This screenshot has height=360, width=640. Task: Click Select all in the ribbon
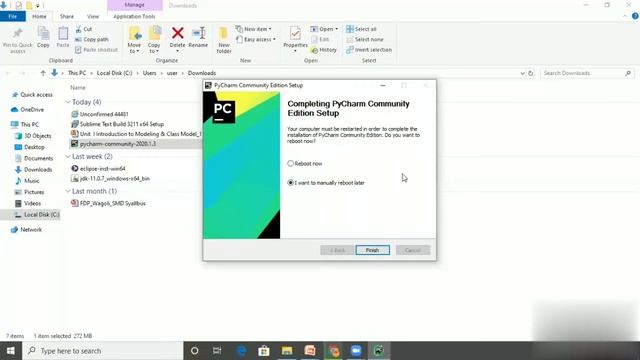point(361,29)
